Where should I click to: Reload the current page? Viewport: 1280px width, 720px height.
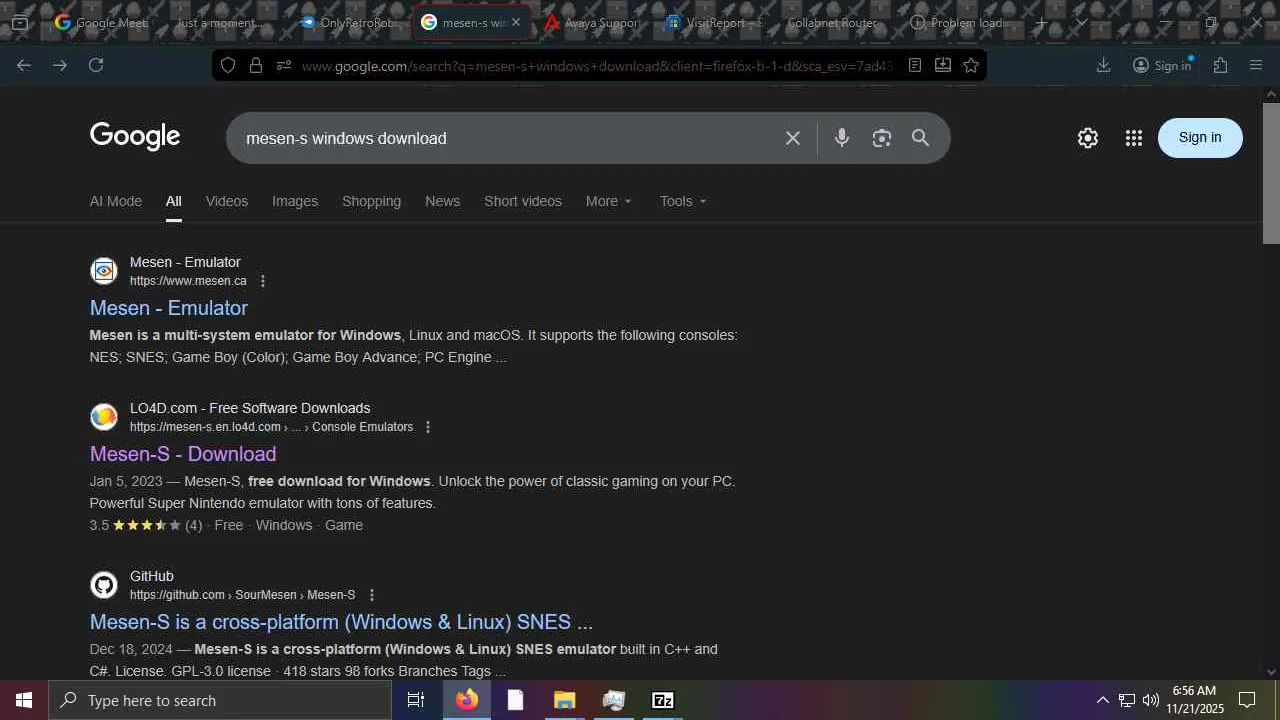96,65
